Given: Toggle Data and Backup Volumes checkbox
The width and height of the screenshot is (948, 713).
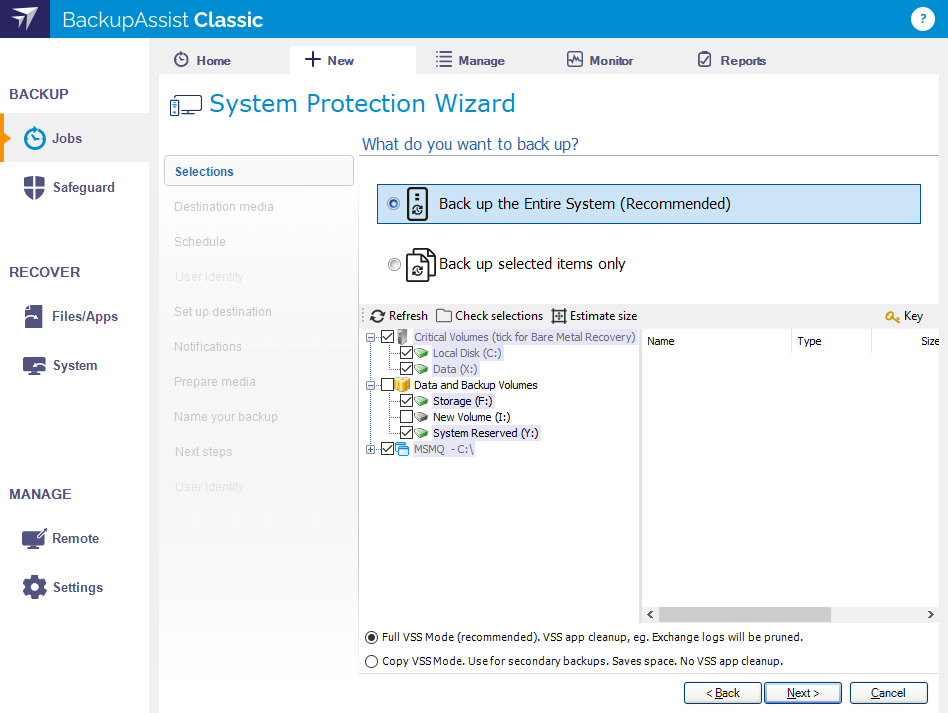Looking at the screenshot, I should pos(388,385).
